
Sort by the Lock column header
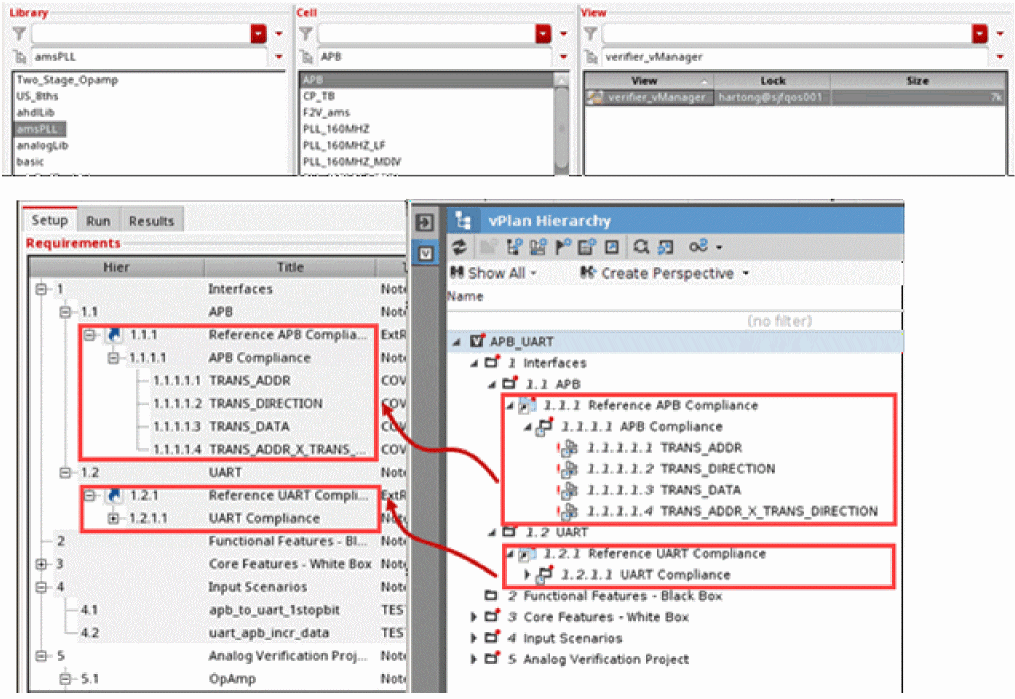(x=773, y=81)
